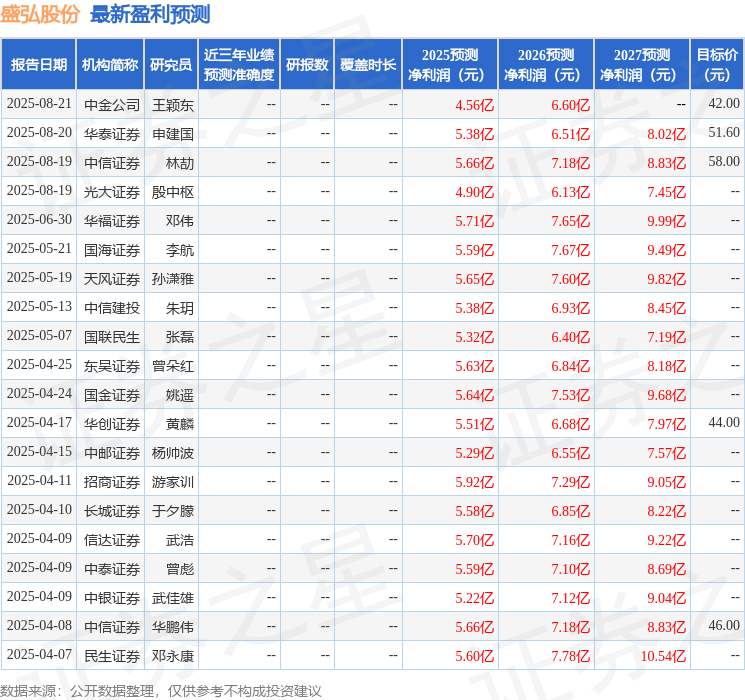Screen dimensions: 745x700
Task: Click 9.99亿 2027 profit value
Action: [667, 221]
